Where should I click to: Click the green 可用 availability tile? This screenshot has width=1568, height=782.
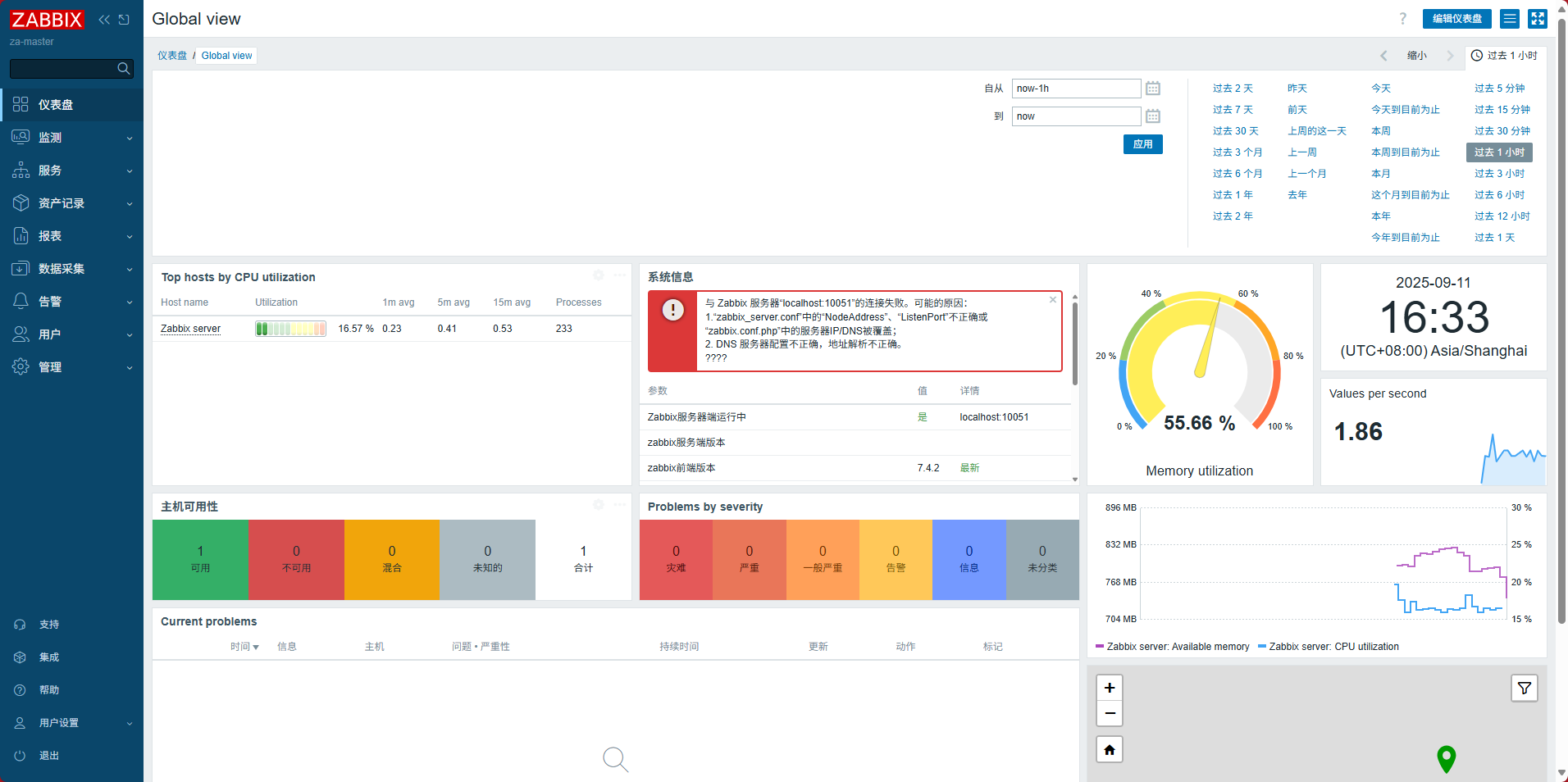point(200,560)
